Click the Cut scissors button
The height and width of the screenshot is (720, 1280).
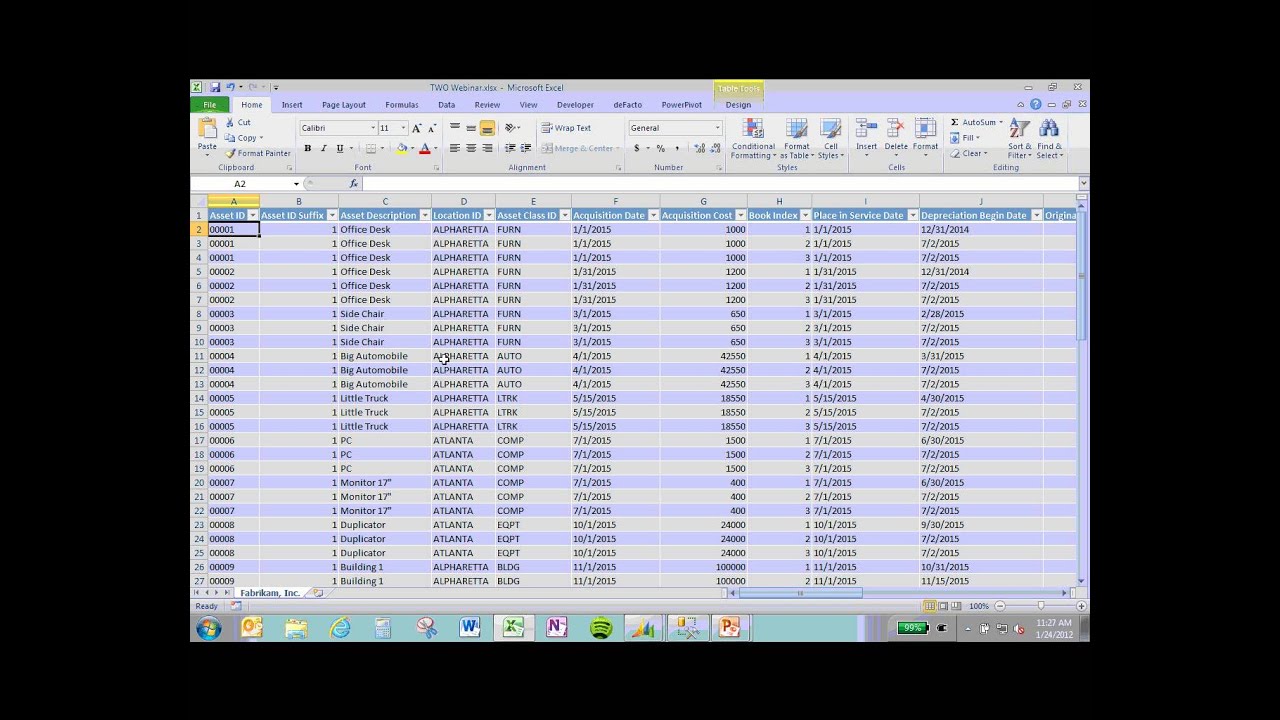point(239,123)
